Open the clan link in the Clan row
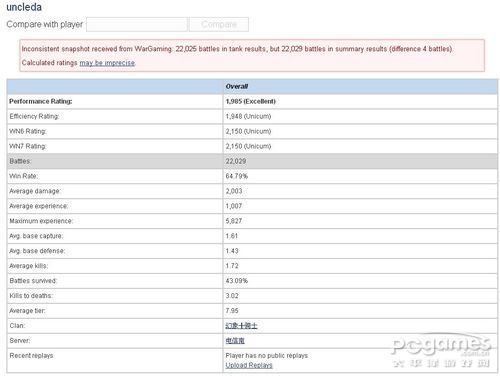 pyautogui.click(x=241, y=326)
